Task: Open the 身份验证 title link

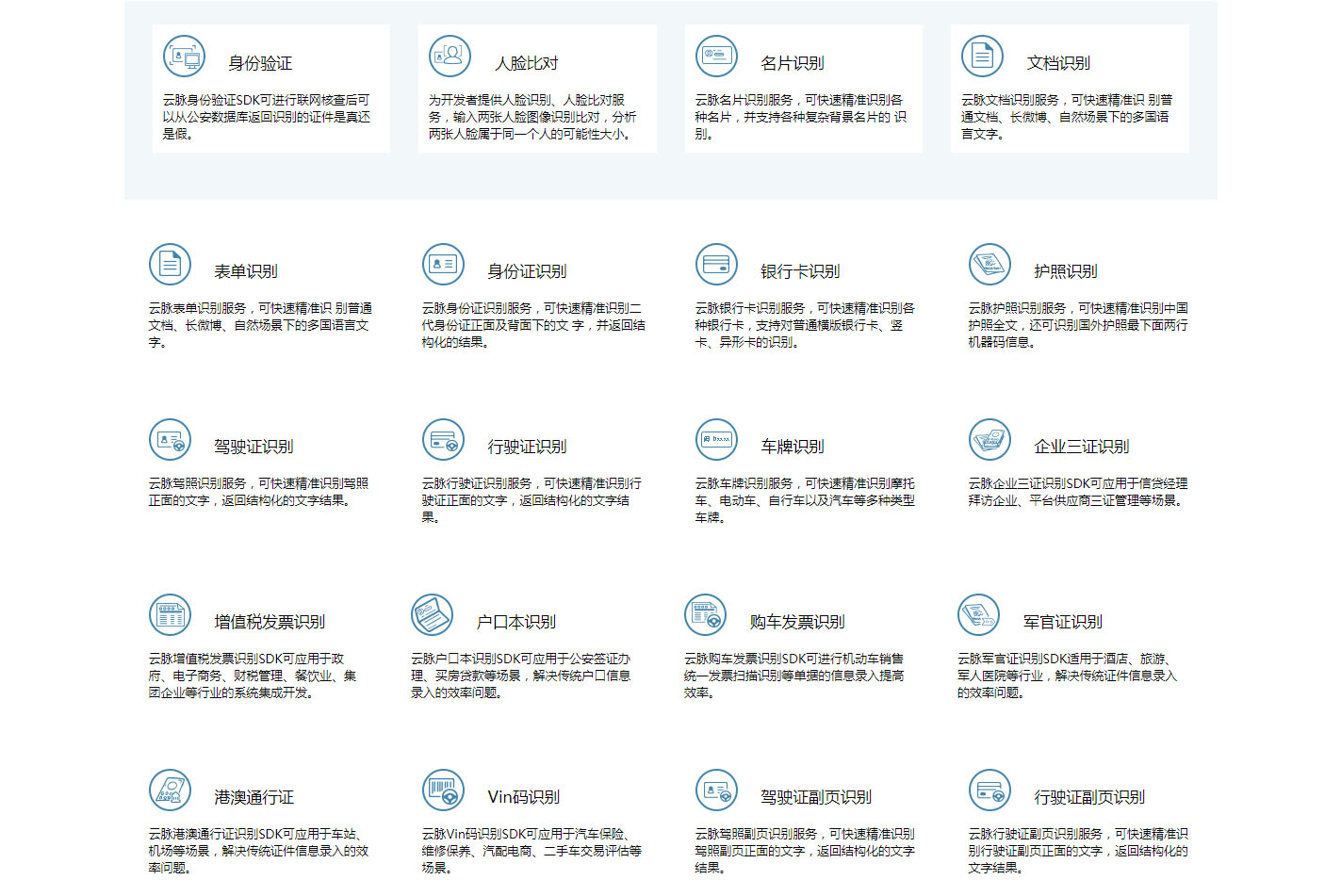Action: coord(260,63)
